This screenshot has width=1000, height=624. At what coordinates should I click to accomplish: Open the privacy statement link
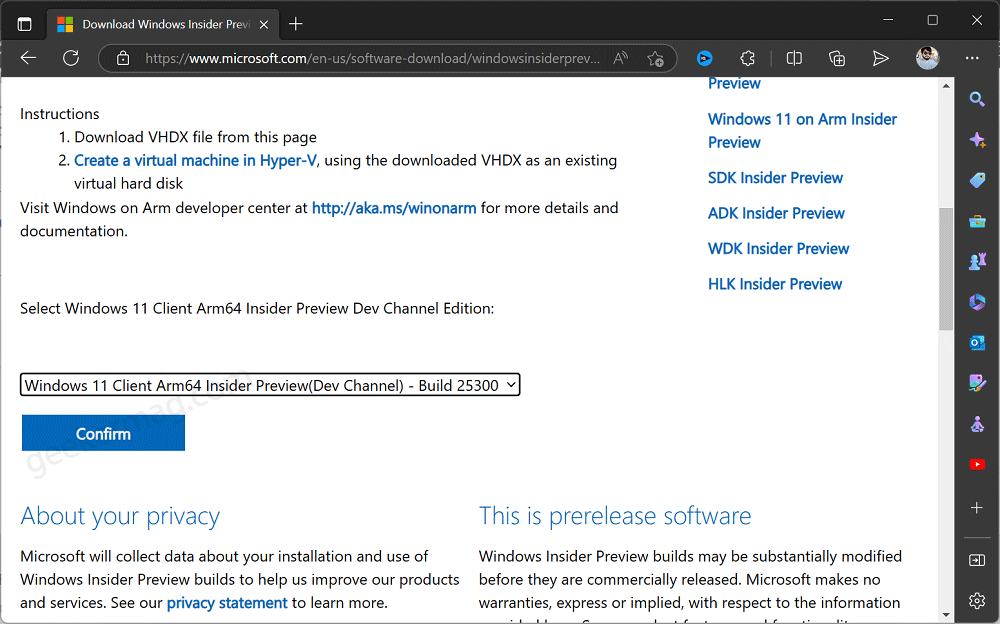227,603
